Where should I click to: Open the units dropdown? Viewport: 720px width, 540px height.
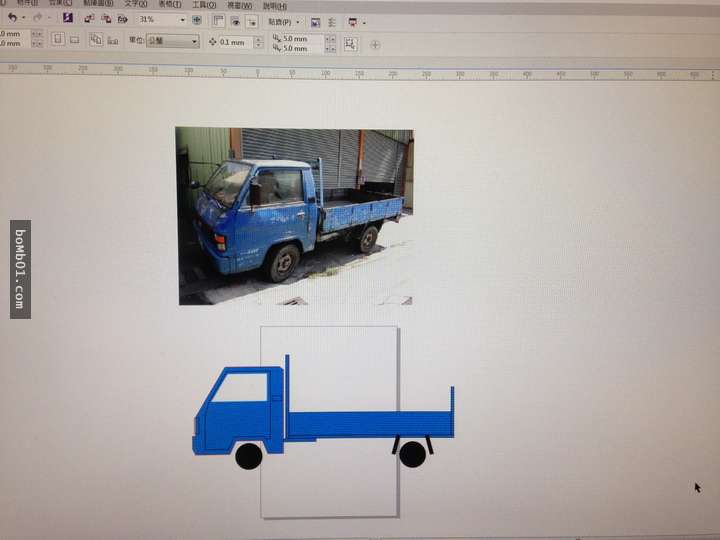[x=172, y=42]
